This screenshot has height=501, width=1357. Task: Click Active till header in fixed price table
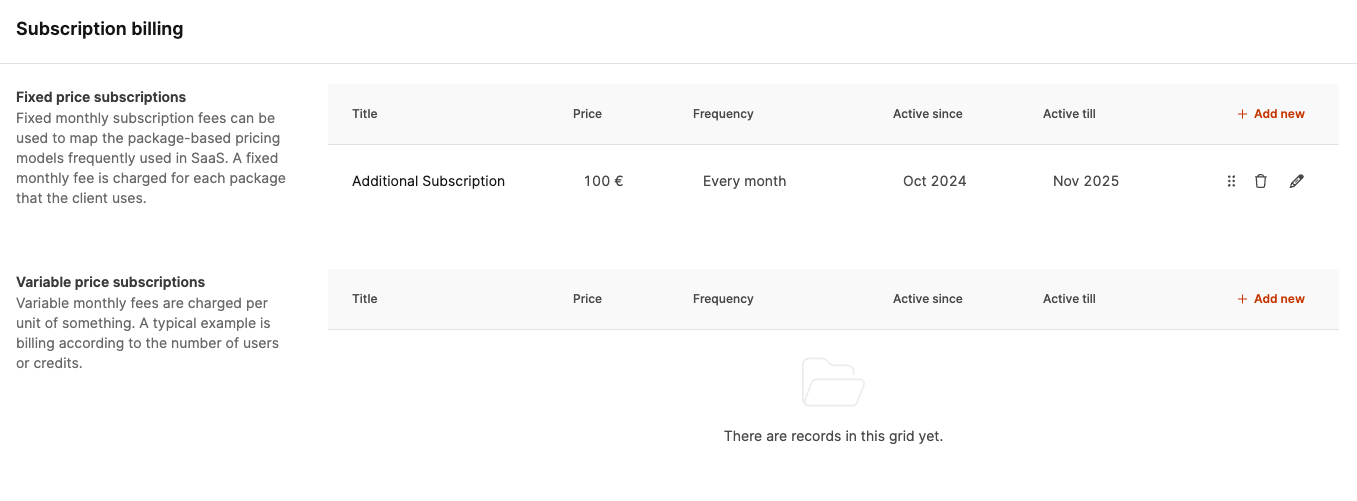point(1069,114)
